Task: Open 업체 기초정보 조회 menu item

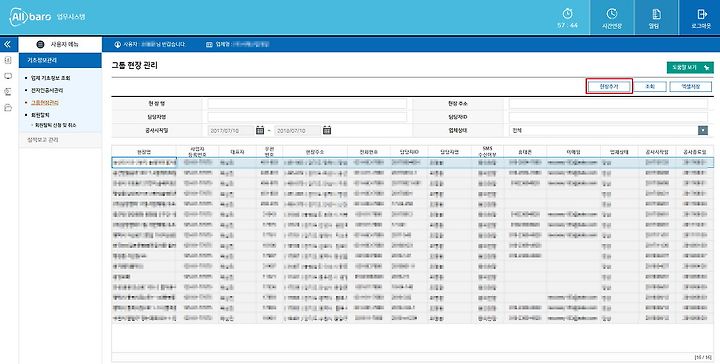Action: 51,78
